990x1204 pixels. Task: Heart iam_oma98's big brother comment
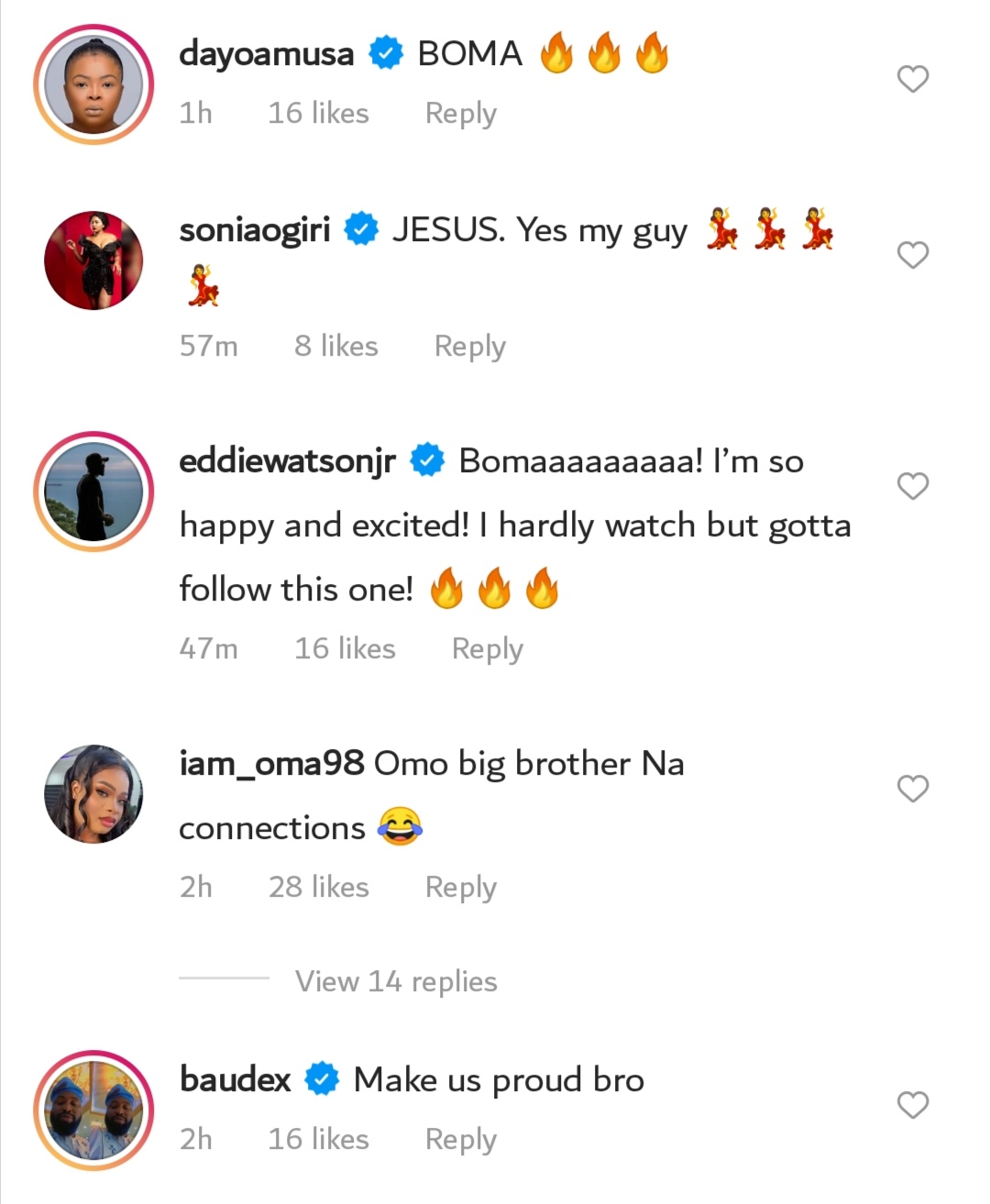[912, 788]
